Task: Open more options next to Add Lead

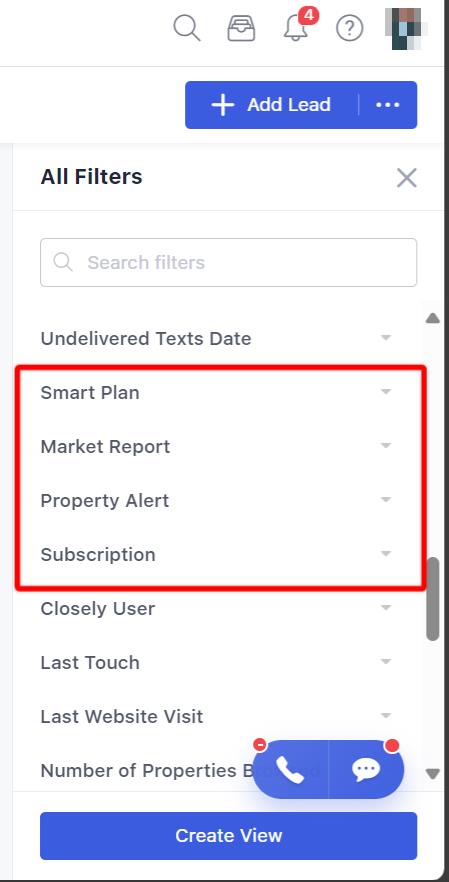Action: click(x=388, y=105)
